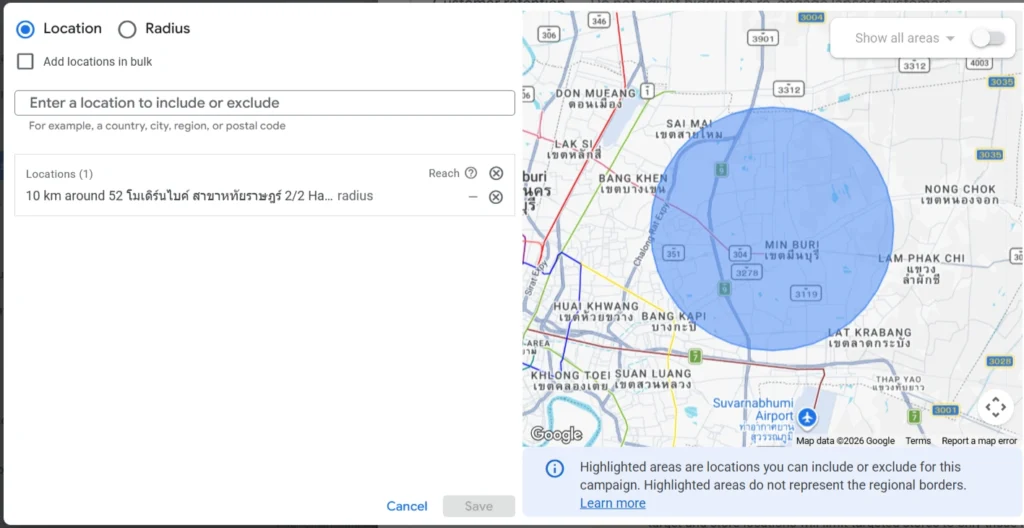Toggle the Show all areas switch

pyautogui.click(x=987, y=39)
